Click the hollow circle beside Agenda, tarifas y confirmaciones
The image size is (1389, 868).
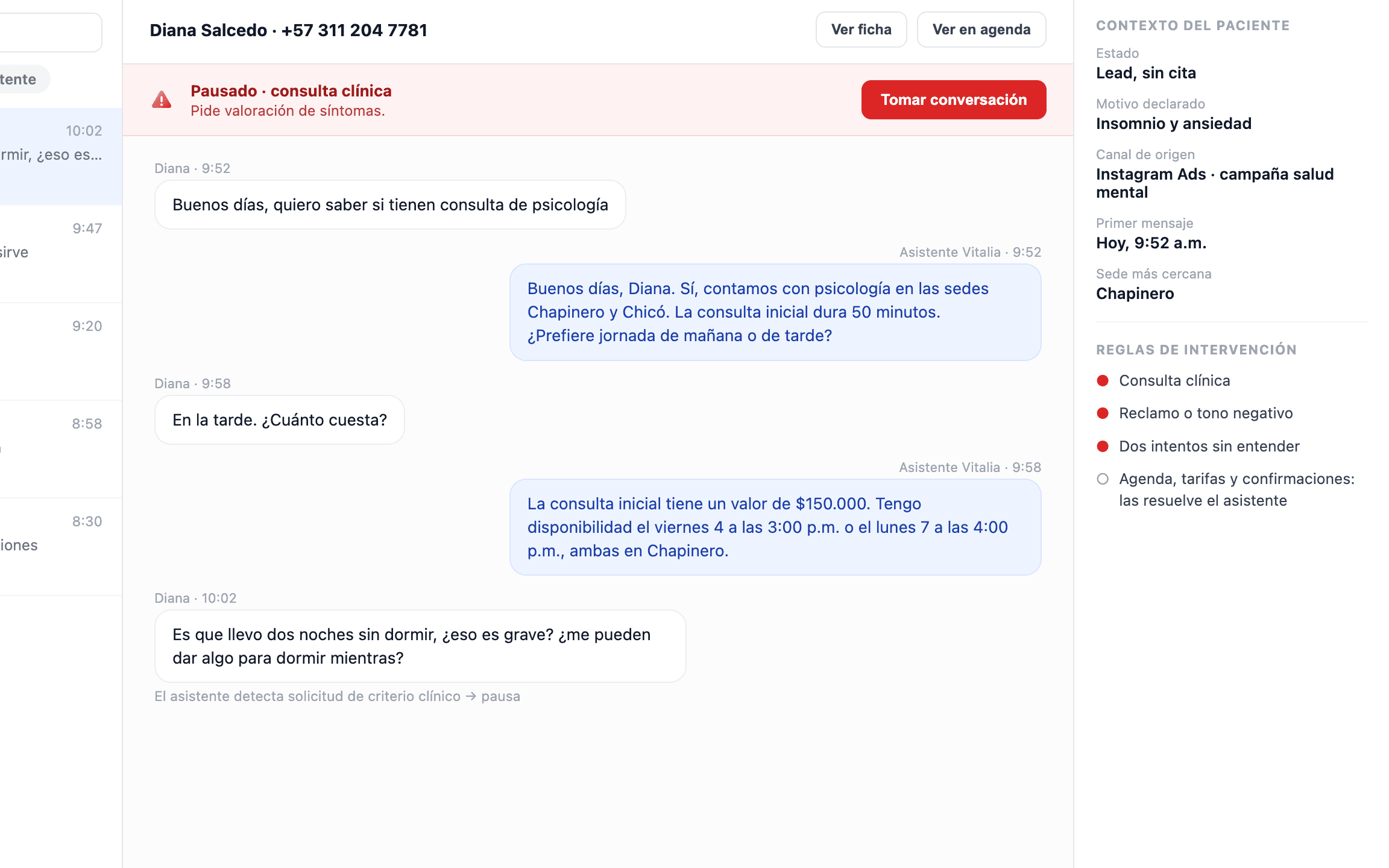coord(1103,479)
